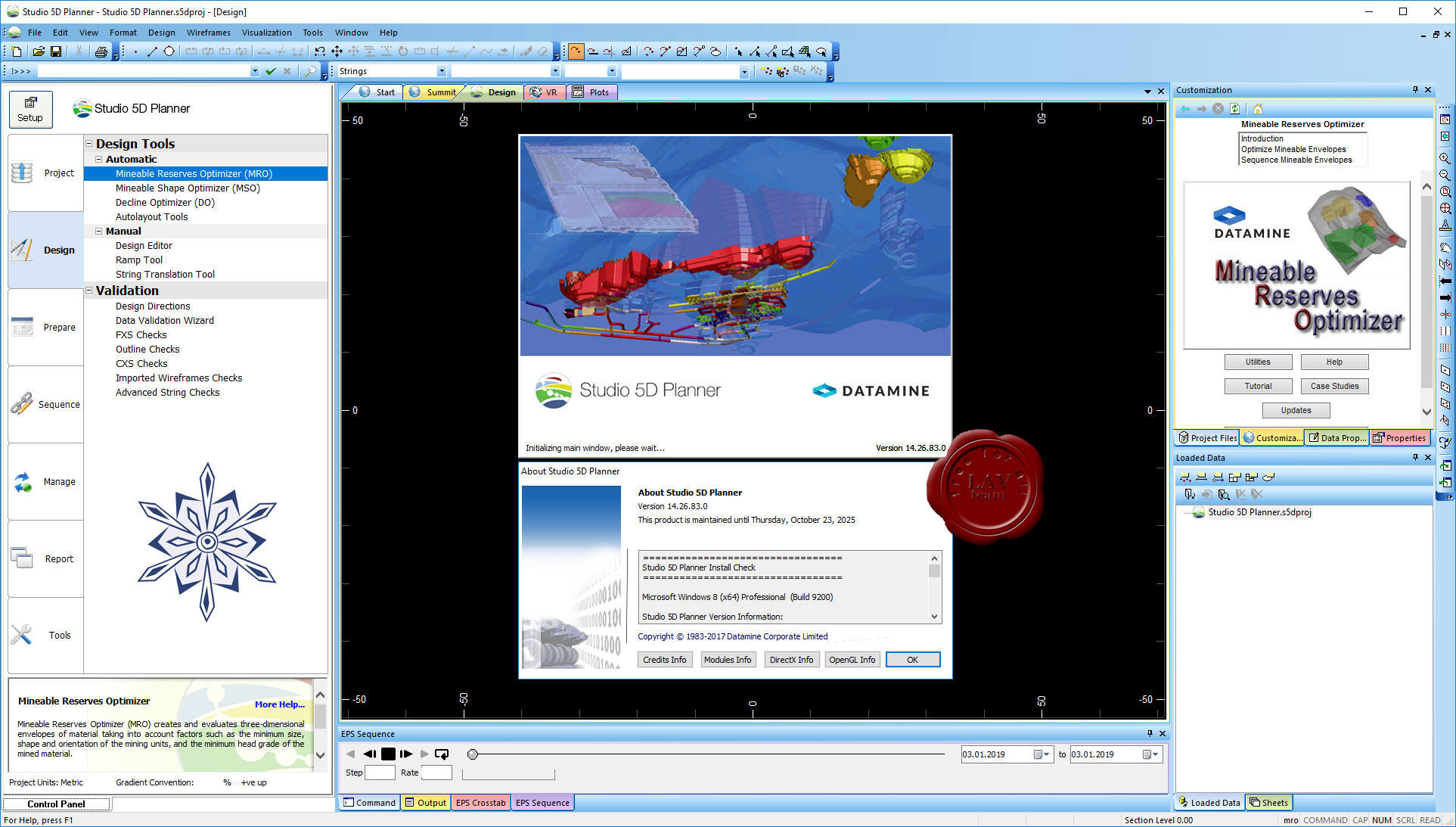Open the Visualization menu
Viewport: 1456px width, 827px height.
click(x=266, y=33)
